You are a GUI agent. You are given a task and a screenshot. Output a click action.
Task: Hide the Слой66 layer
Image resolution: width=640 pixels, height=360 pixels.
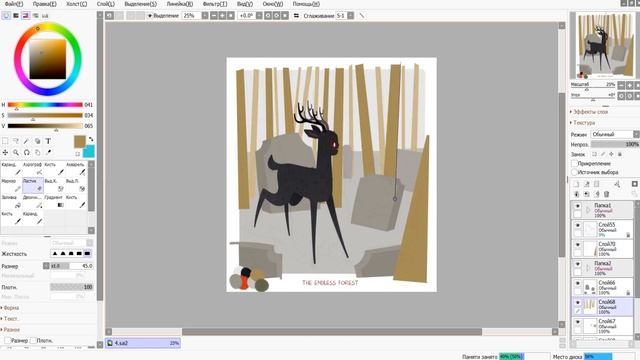[x=577, y=283]
